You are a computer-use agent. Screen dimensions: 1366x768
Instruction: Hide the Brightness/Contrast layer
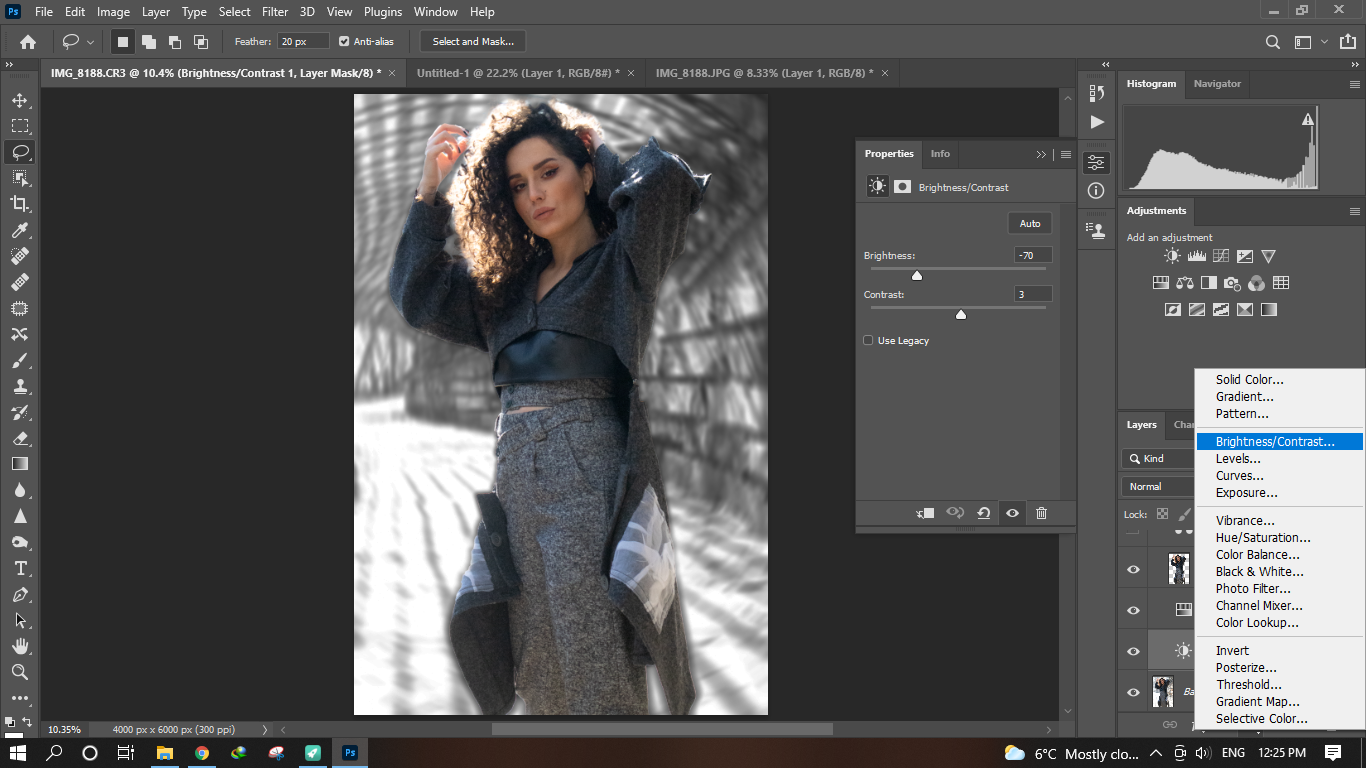[x=1133, y=651]
